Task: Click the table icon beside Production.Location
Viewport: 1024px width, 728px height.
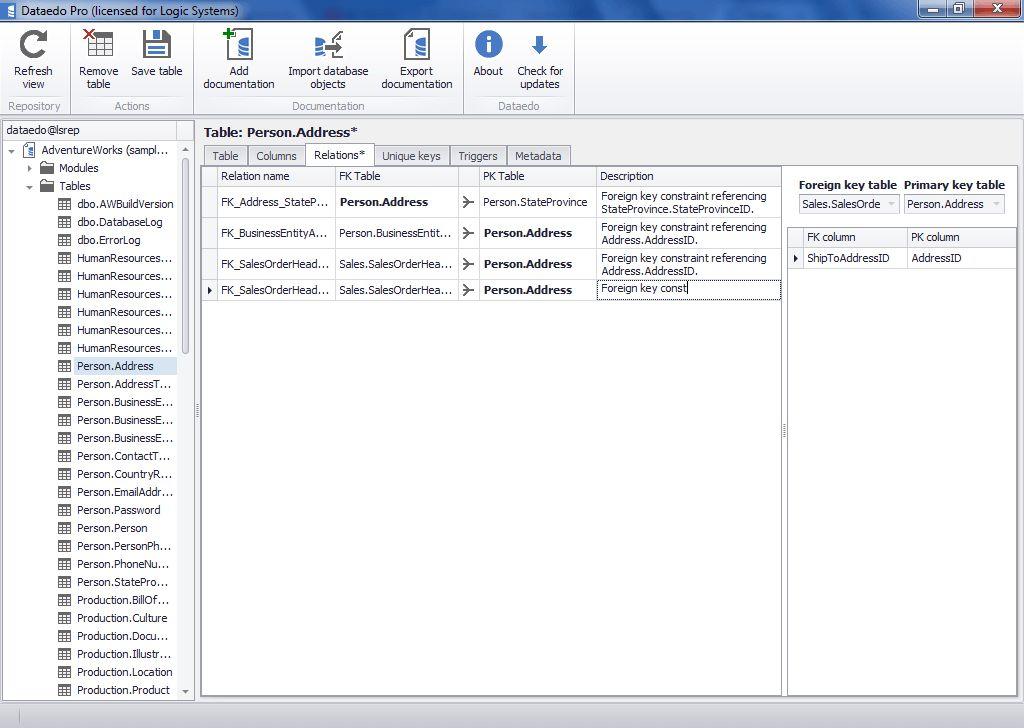Action: click(65, 672)
